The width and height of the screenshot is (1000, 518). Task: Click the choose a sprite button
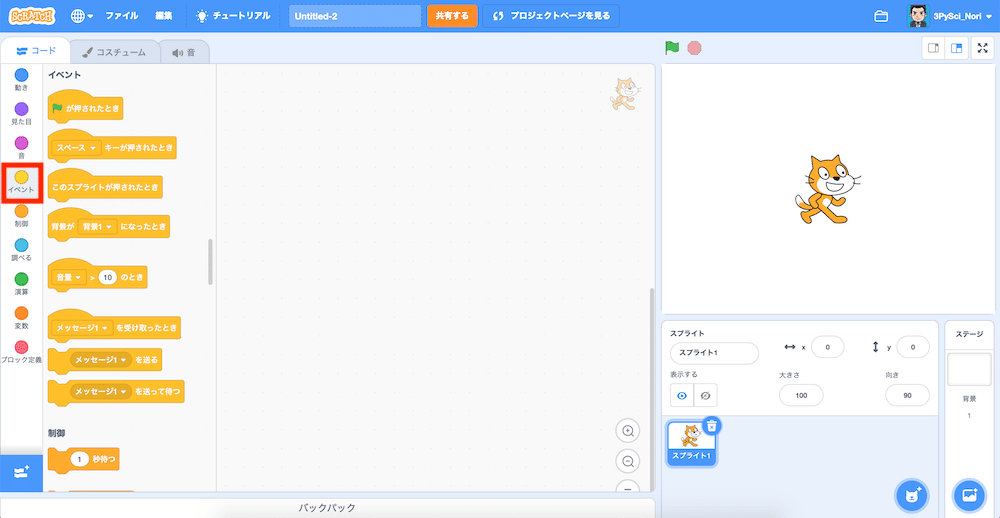pos(912,494)
